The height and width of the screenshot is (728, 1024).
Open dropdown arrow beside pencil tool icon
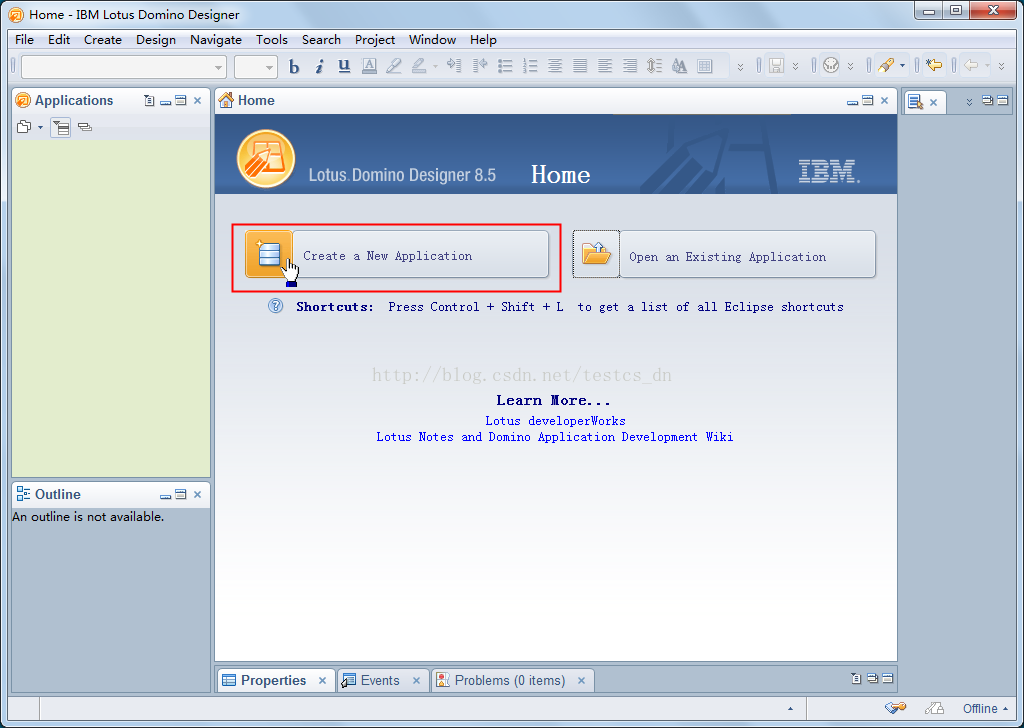coord(903,66)
